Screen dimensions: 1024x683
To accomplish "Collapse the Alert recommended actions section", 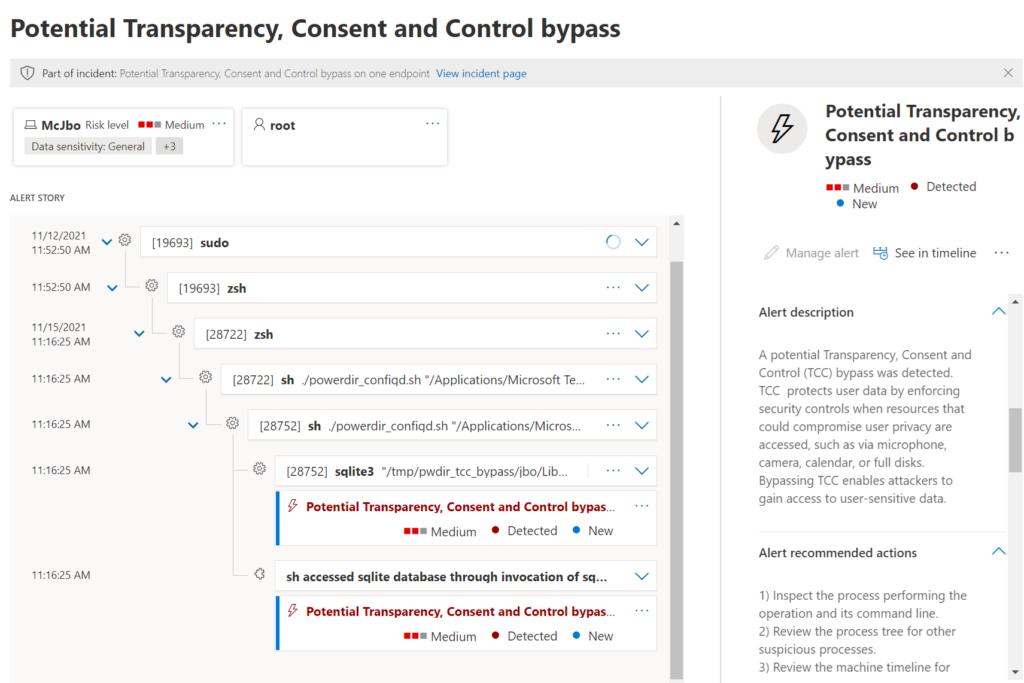I will [x=998, y=551].
